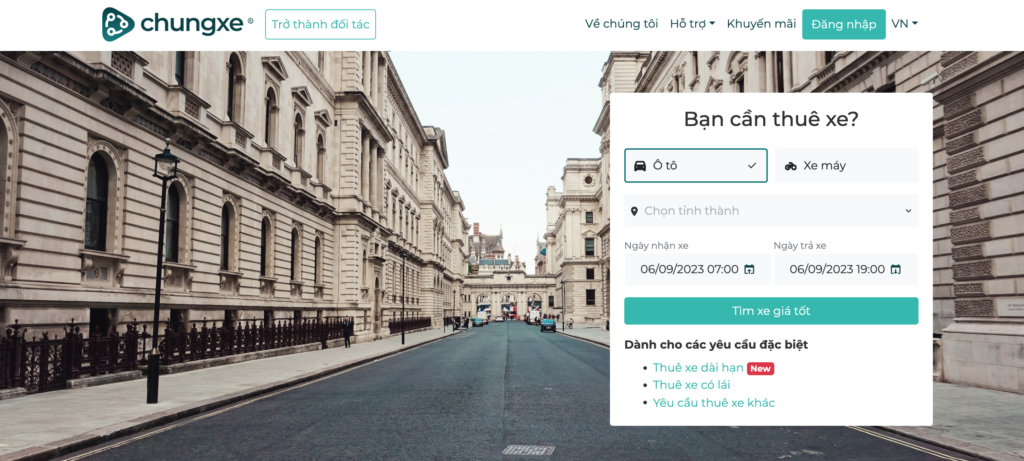Click the chungxe logo icon
Viewport: 1024px width, 461px height.
coord(118,24)
